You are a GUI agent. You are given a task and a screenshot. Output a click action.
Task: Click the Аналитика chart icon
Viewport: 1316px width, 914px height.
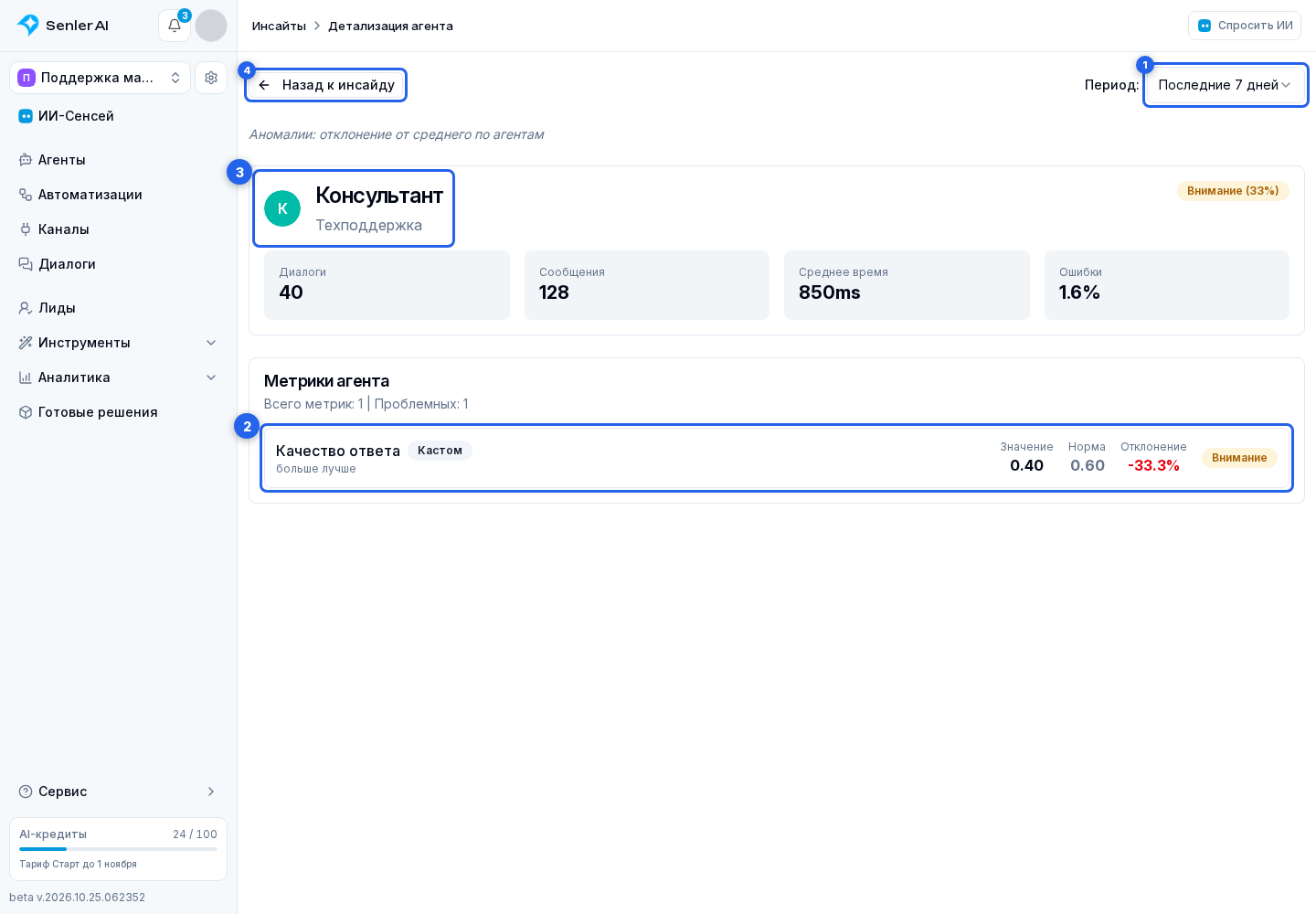coord(26,377)
